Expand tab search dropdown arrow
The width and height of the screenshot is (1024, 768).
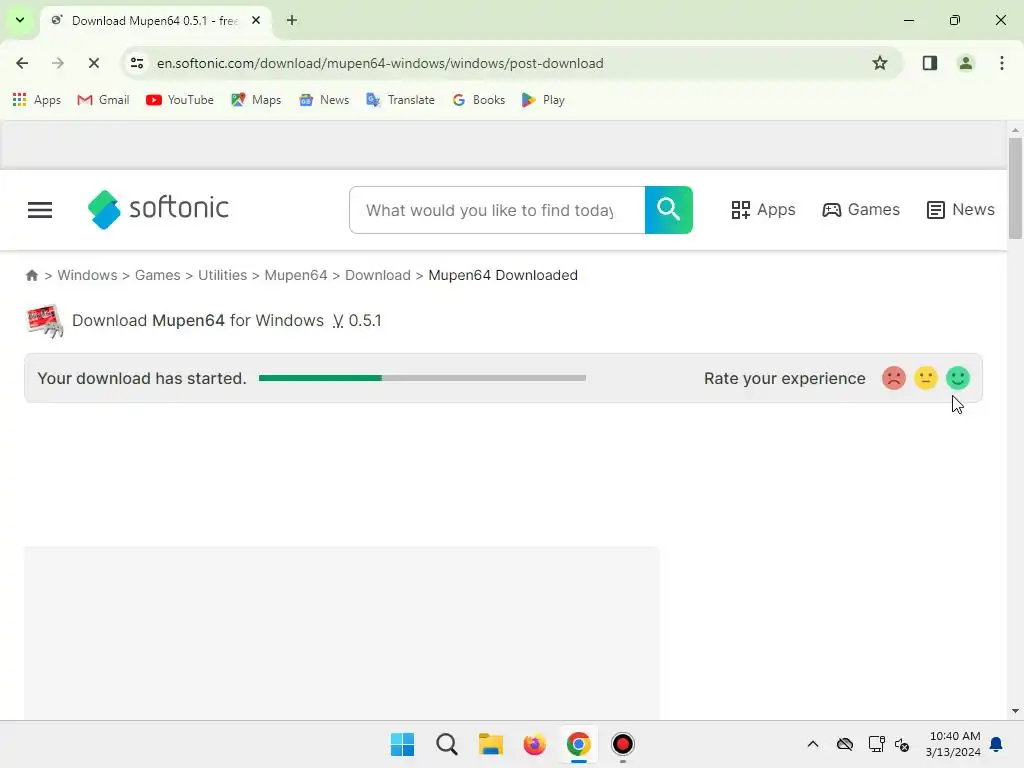pos(20,20)
